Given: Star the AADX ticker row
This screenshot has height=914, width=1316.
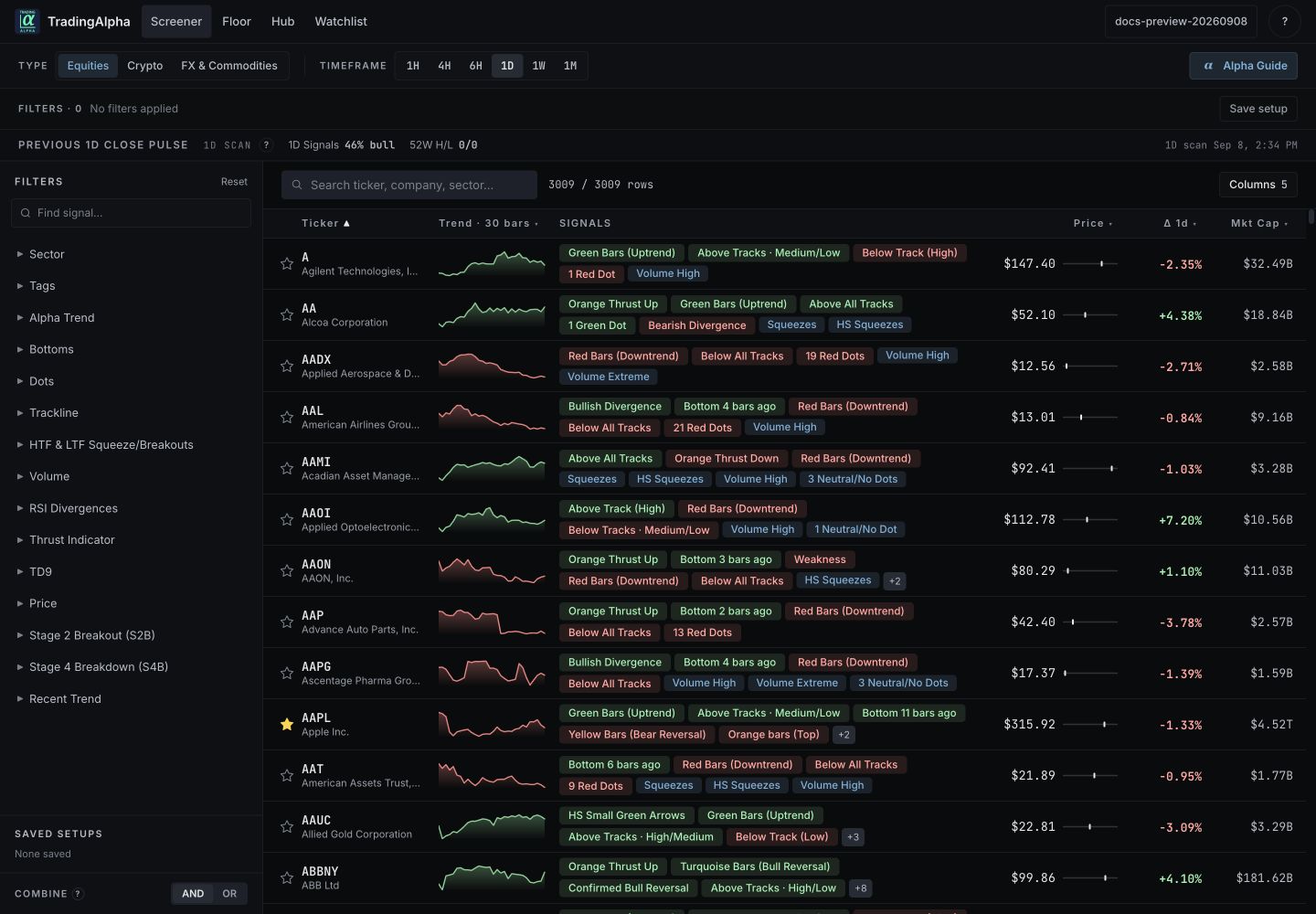Looking at the screenshot, I should click(287, 367).
